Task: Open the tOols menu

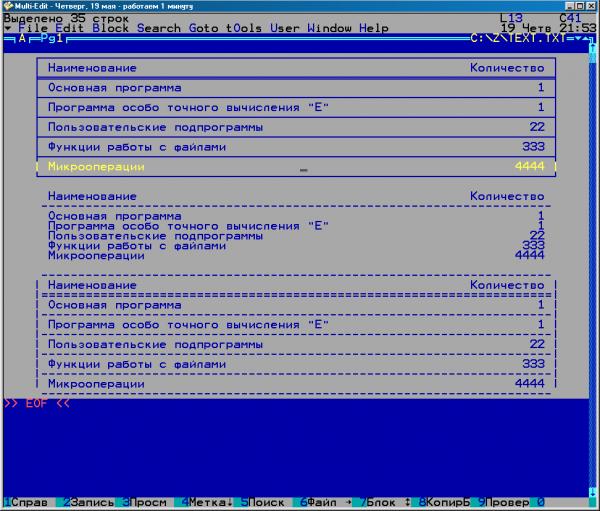Action: [x=244, y=28]
